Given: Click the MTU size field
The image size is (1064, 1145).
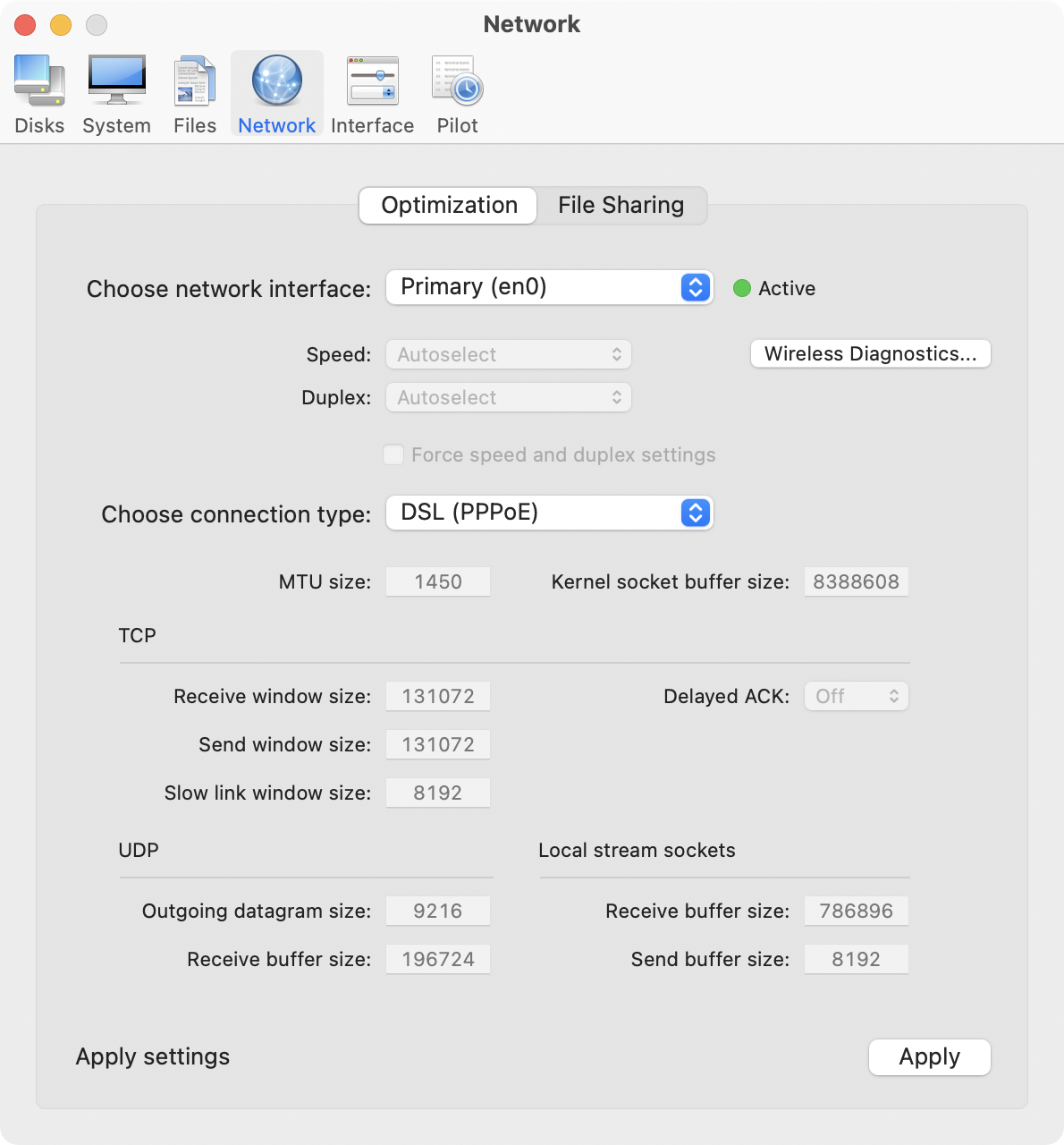Looking at the screenshot, I should click(438, 581).
